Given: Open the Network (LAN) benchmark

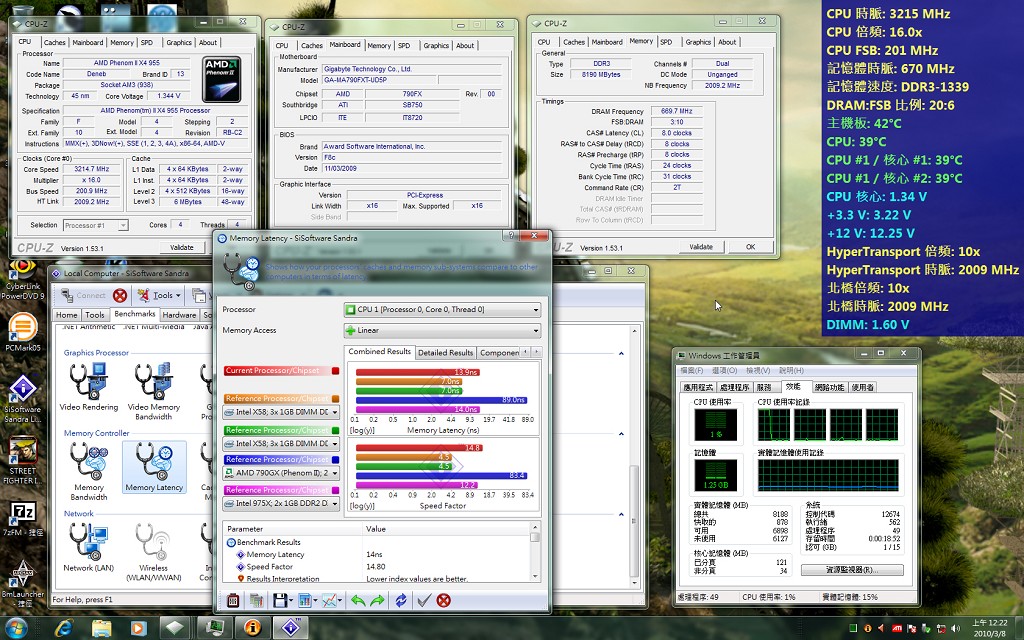Looking at the screenshot, I should pyautogui.click(x=88, y=547).
